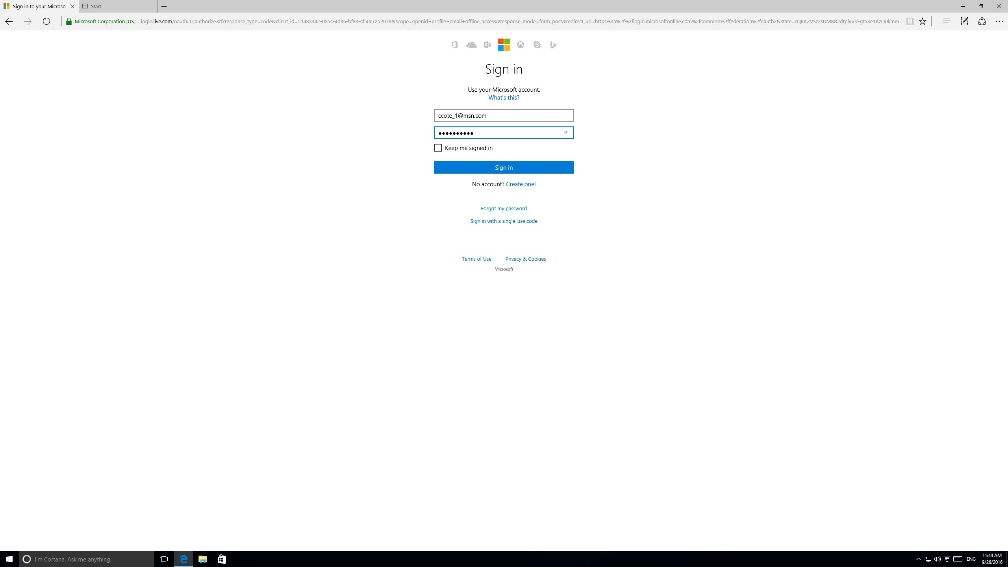Click the Skype icon in header row

pos(537,45)
